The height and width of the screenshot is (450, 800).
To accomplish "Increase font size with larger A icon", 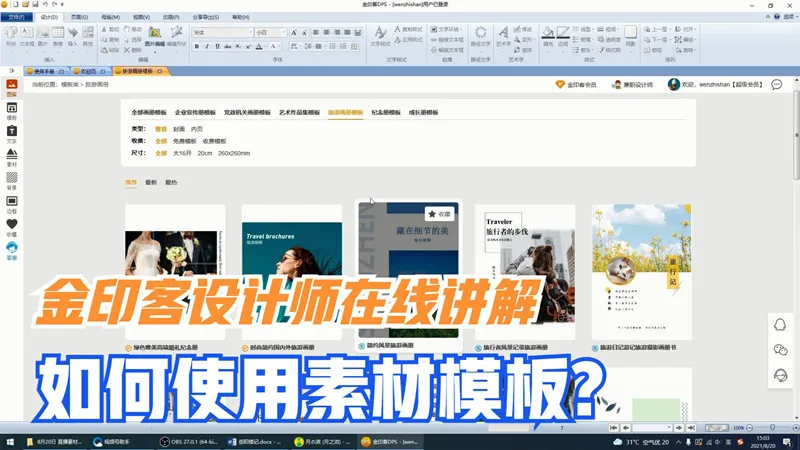I will [294, 33].
